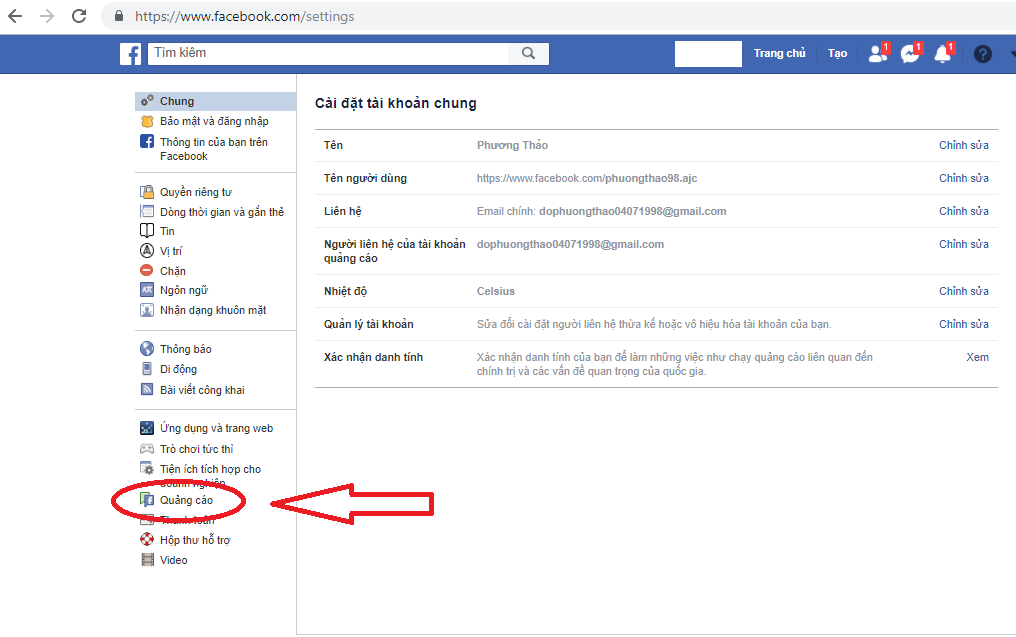Click the feed icon for public posts
The image size is (1016, 637).
coord(147,389)
